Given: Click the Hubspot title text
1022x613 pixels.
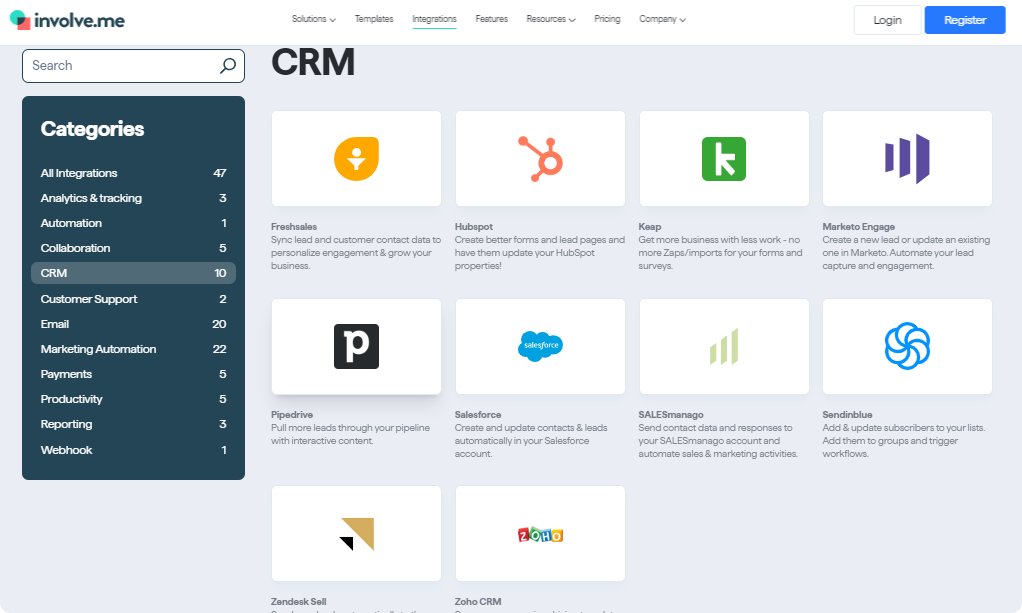Looking at the screenshot, I should point(474,227).
